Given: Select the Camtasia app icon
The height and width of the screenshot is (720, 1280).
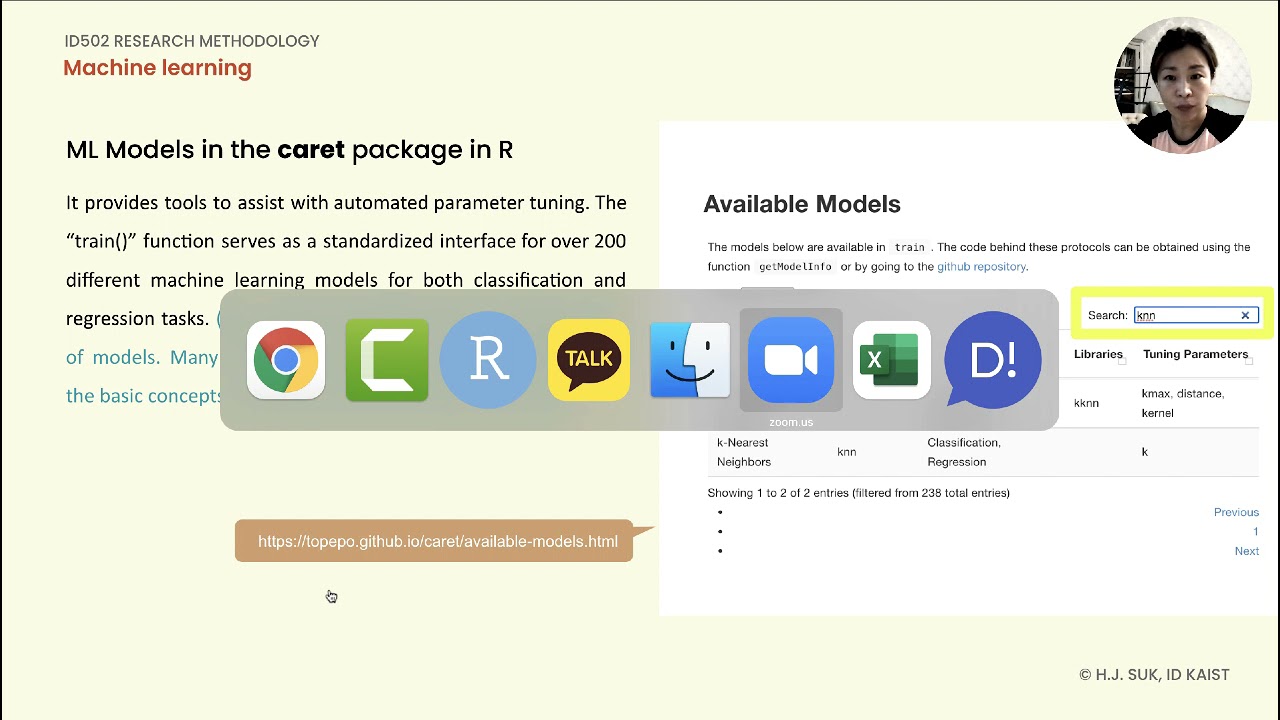Looking at the screenshot, I should (387, 360).
